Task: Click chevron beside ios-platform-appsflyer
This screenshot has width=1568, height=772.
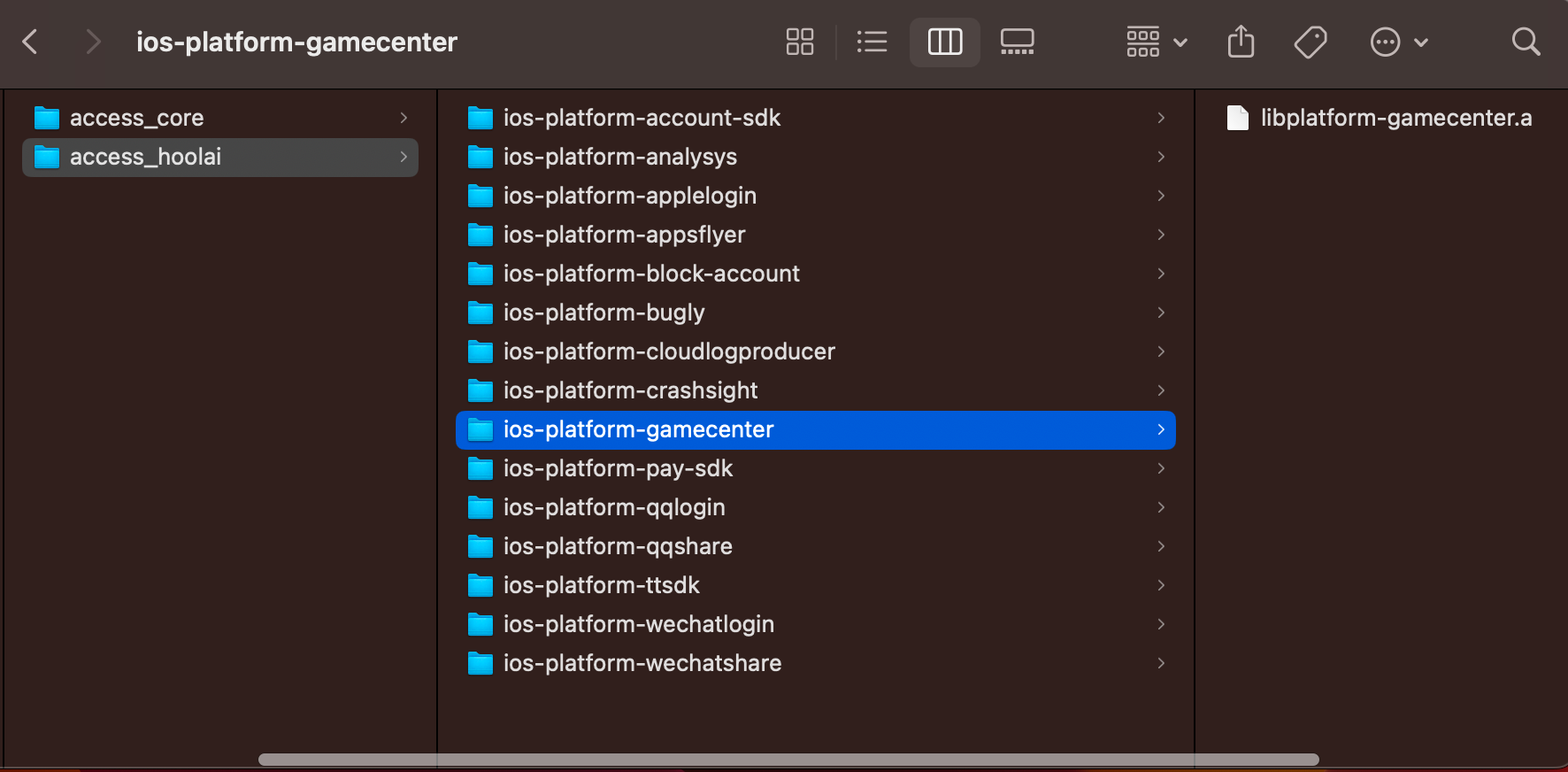Action: (1161, 235)
